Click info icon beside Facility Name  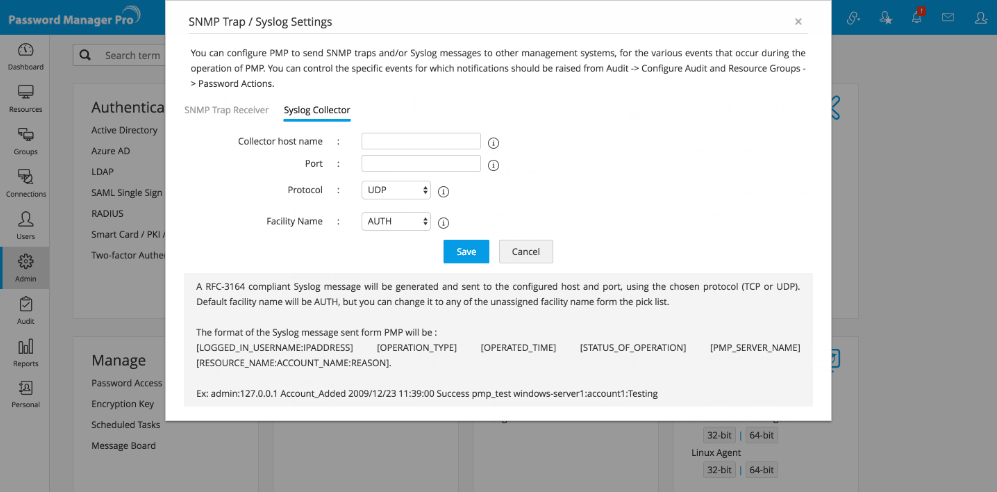pyautogui.click(x=443, y=223)
